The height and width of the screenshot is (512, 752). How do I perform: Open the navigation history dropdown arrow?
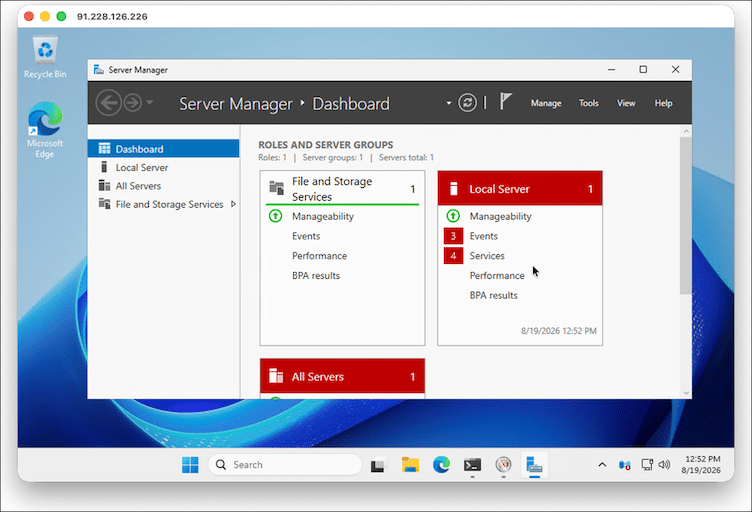[150, 102]
